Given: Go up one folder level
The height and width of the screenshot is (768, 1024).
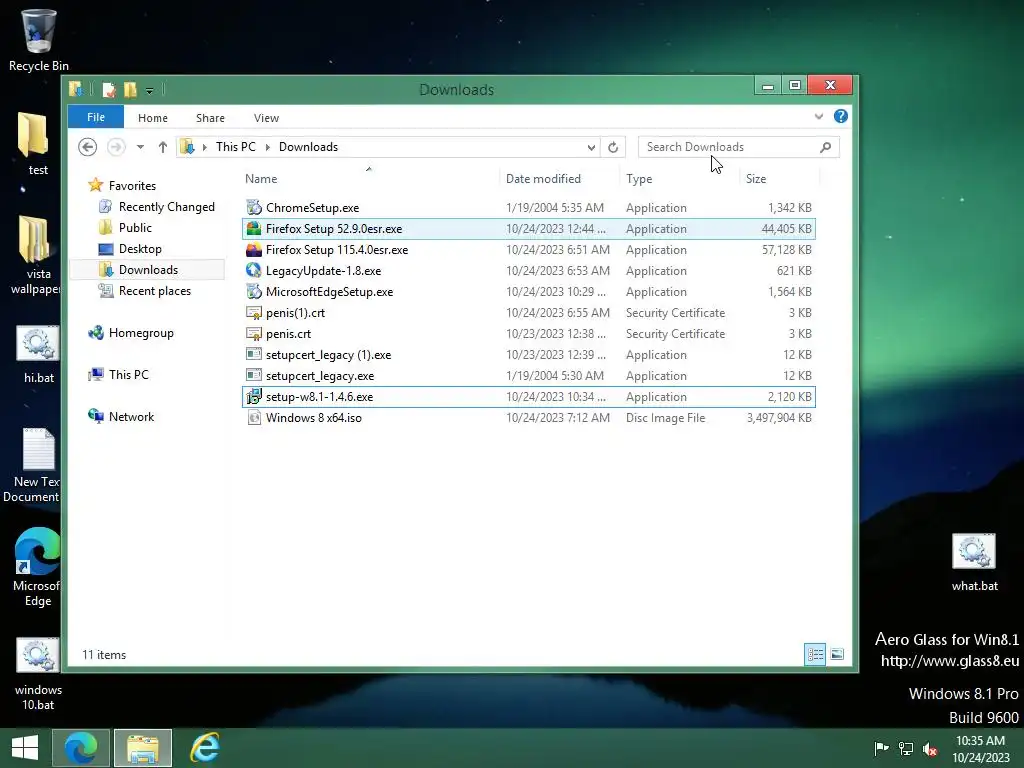Looking at the screenshot, I should pos(163,147).
